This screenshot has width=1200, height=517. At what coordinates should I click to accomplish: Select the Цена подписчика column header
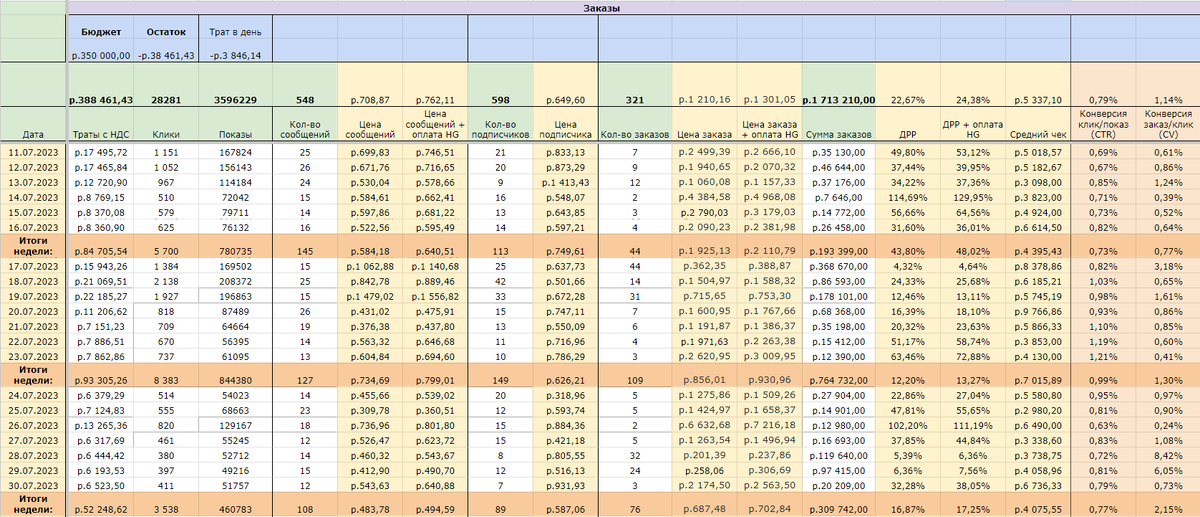(x=566, y=126)
